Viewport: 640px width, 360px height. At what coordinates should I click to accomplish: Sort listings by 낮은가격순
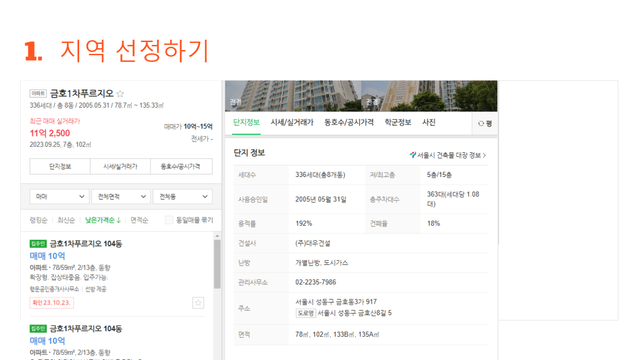[x=103, y=220]
